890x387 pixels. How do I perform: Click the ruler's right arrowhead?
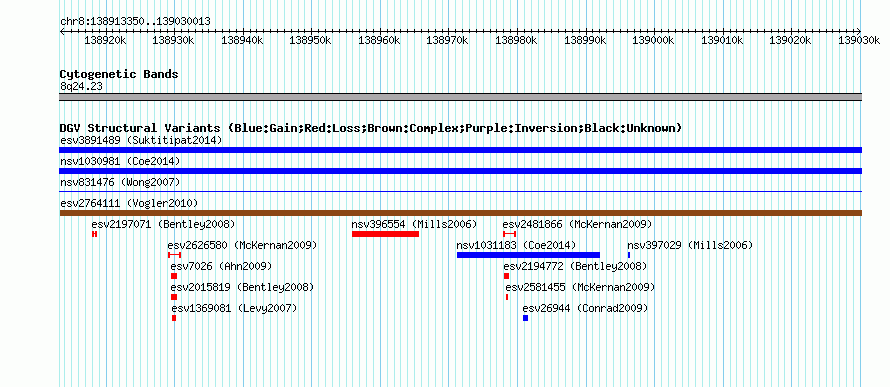click(859, 31)
